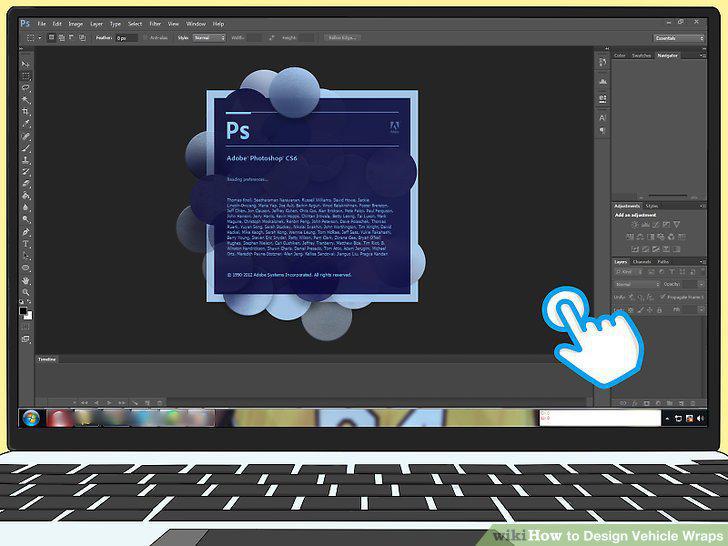Select the Crop tool

[x=26, y=112]
